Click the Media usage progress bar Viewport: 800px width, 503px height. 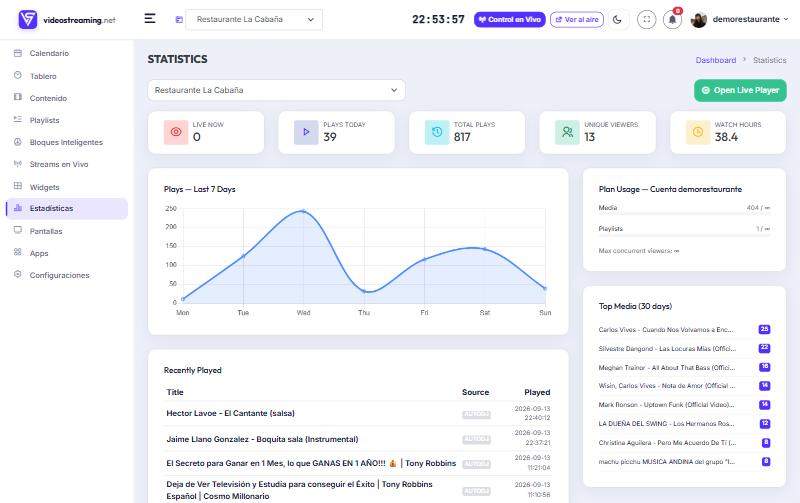684,214
